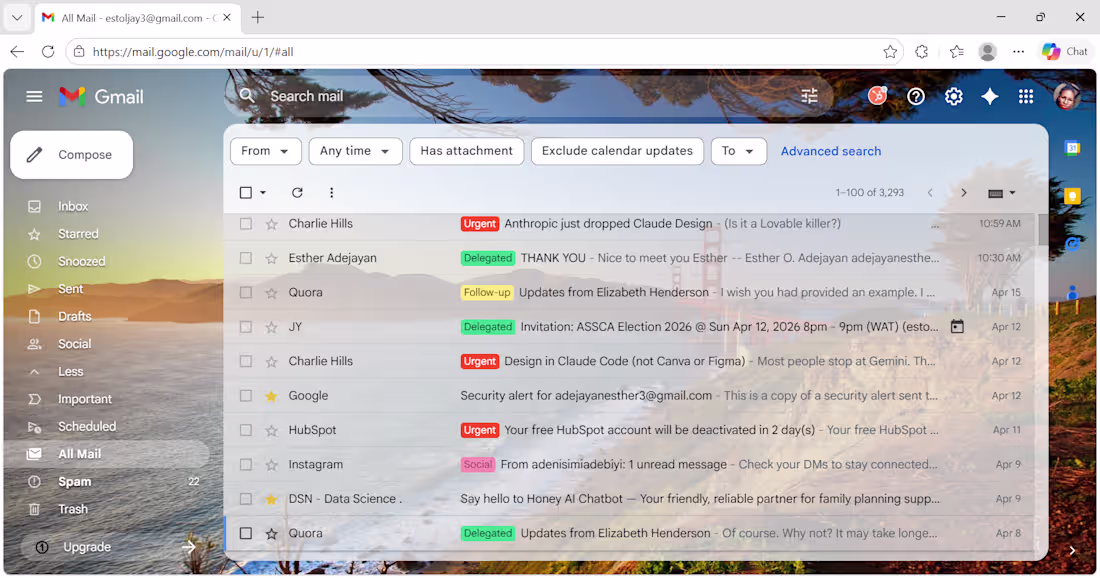Image resolution: width=1100 pixels, height=578 pixels.
Task: Unstar the DSN Data Science email
Action: point(271,499)
